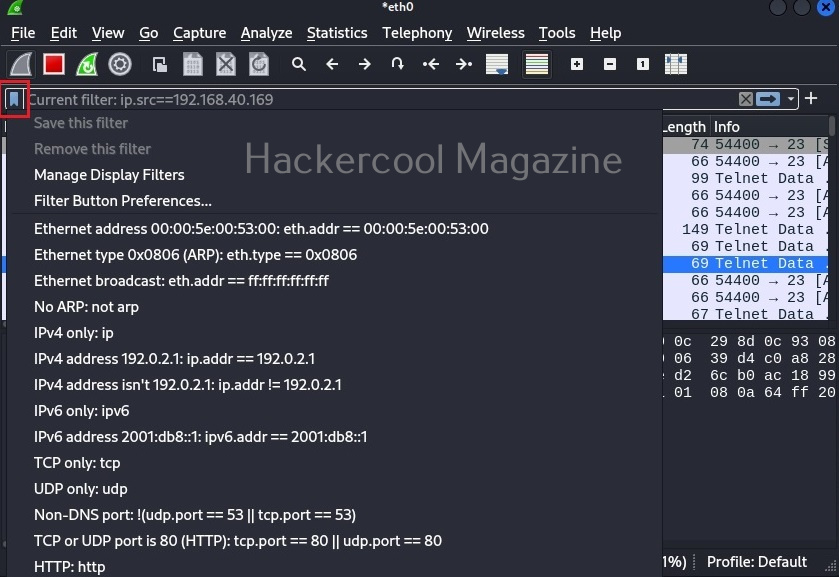Open the recent filters dropdown arrow
The width and height of the screenshot is (839, 577).
click(790, 99)
